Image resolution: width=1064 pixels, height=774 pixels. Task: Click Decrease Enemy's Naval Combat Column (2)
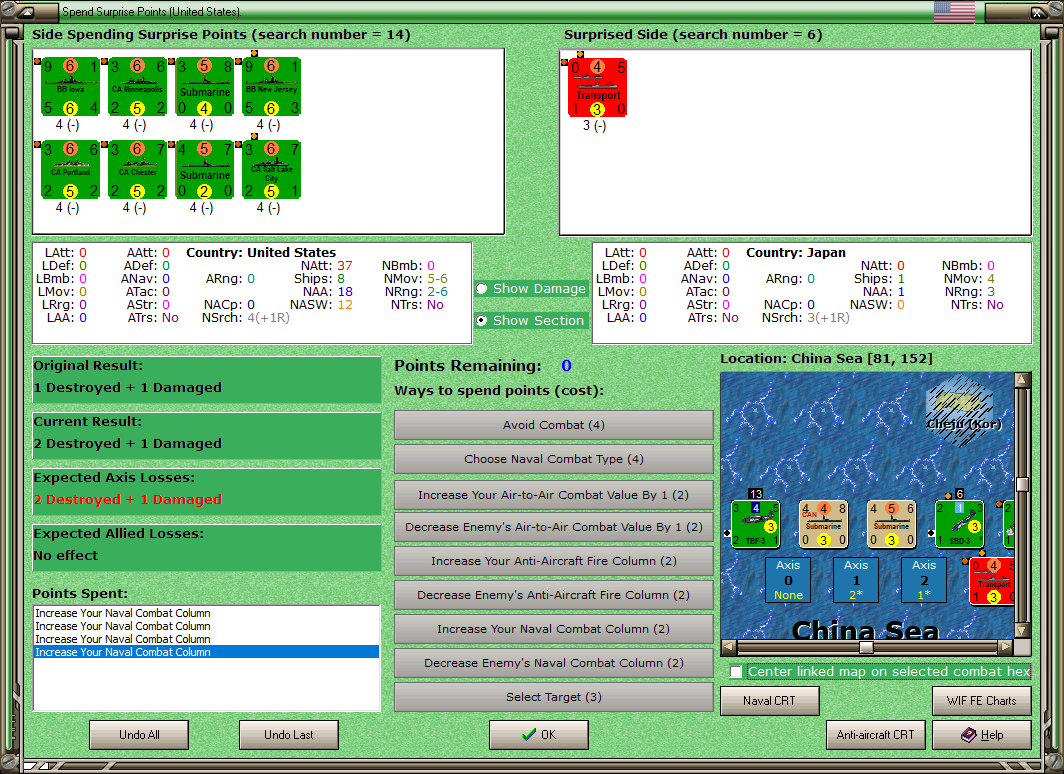(x=553, y=663)
